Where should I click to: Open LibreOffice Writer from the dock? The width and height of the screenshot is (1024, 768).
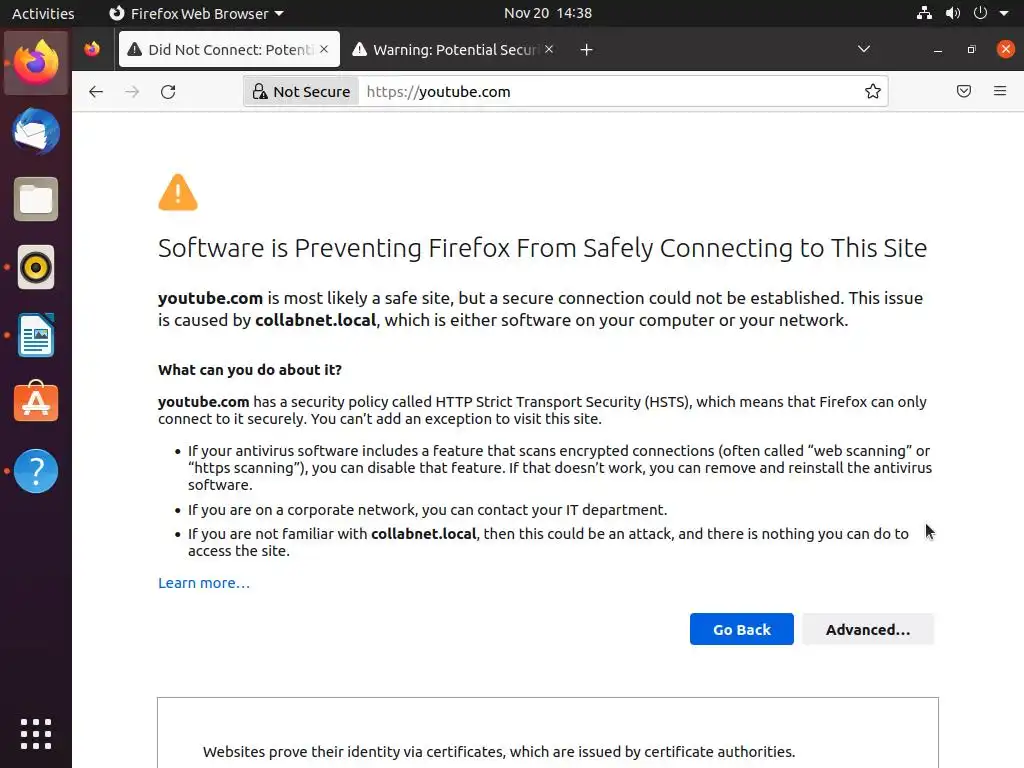[x=36, y=335]
